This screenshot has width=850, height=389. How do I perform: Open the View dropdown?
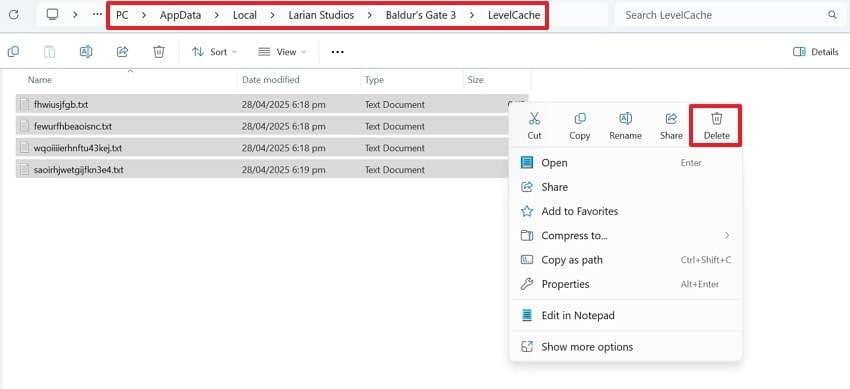pyautogui.click(x=282, y=52)
